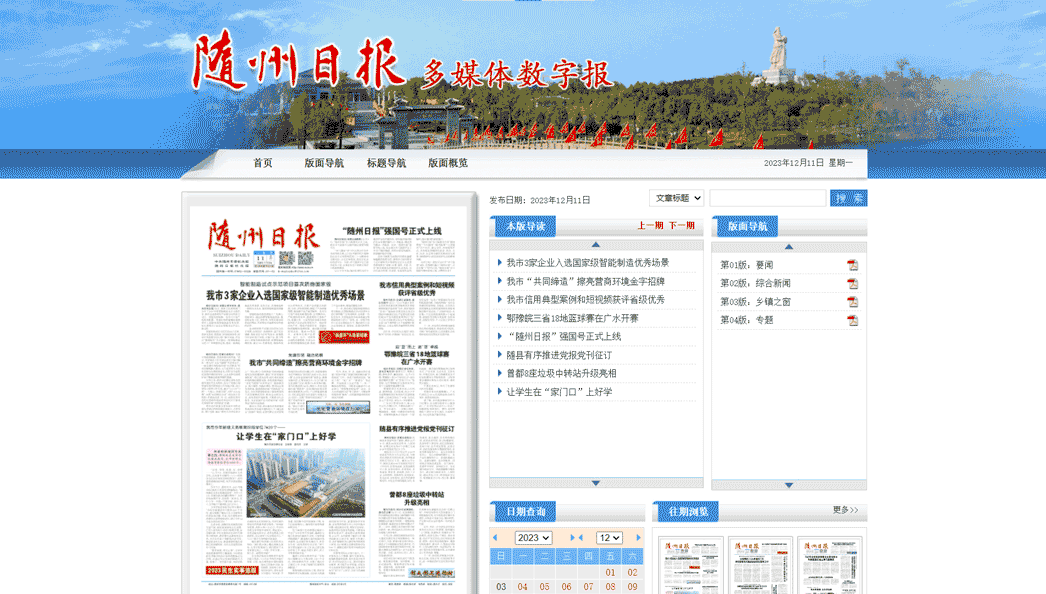The width and height of the screenshot is (1046, 594).
Task: Click the search text input field
Action: (x=768, y=198)
